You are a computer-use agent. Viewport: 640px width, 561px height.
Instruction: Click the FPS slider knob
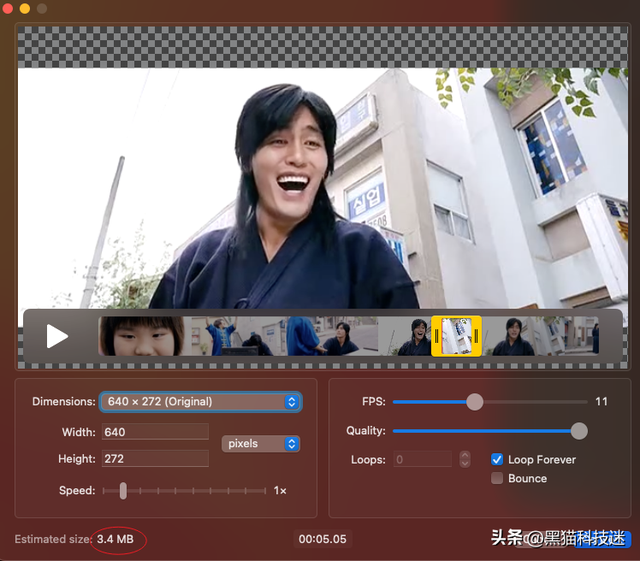click(x=475, y=402)
